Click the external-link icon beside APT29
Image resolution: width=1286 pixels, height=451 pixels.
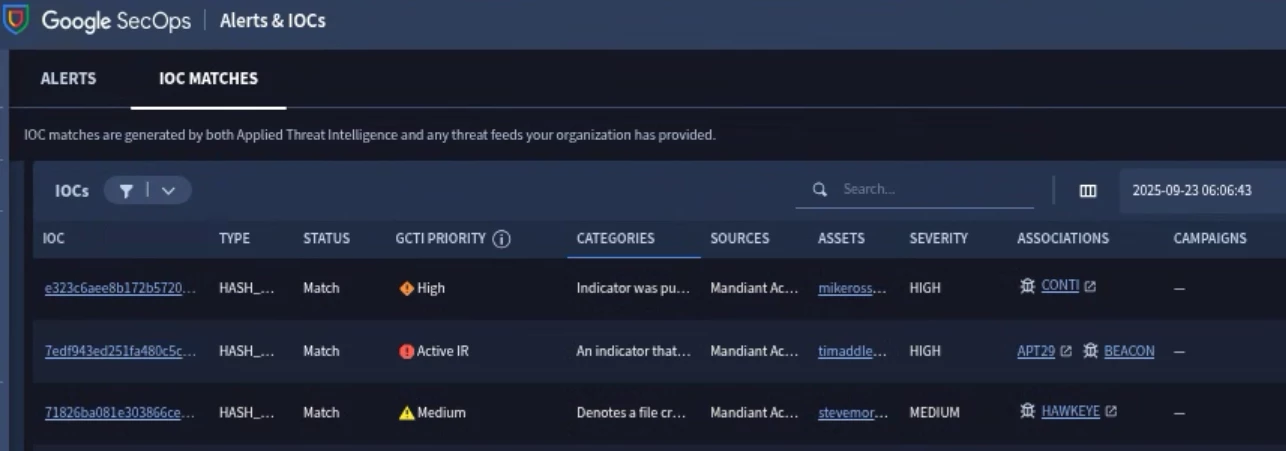click(1066, 351)
